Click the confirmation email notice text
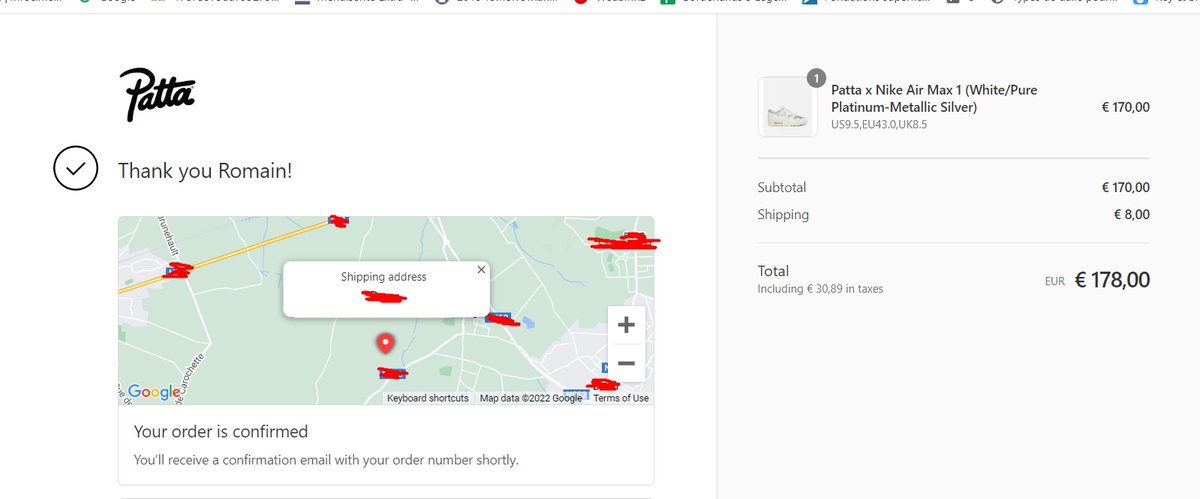This screenshot has height=499, width=1200. coord(326,460)
